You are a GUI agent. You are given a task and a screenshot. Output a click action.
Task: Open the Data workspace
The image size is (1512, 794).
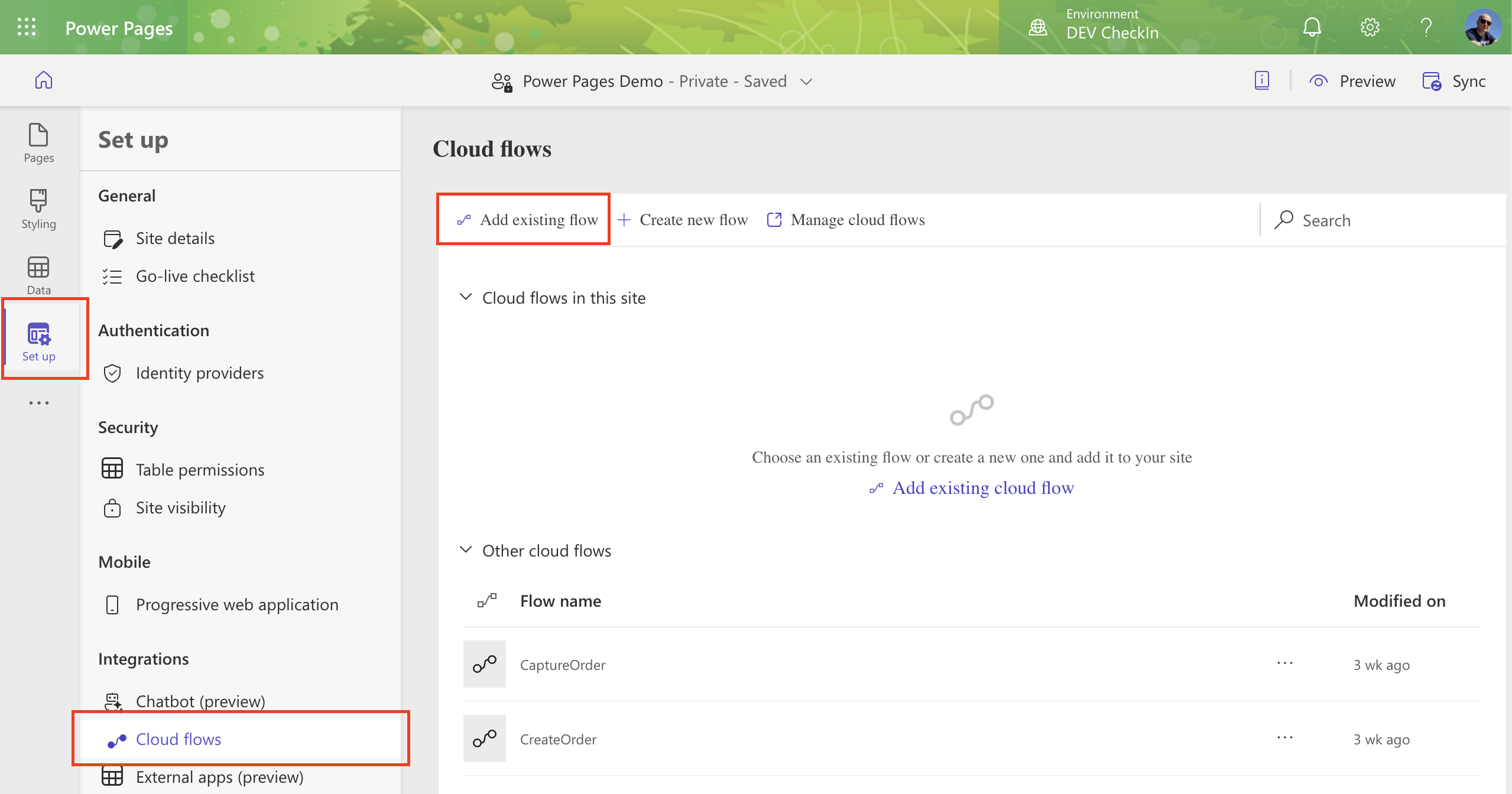pos(38,274)
